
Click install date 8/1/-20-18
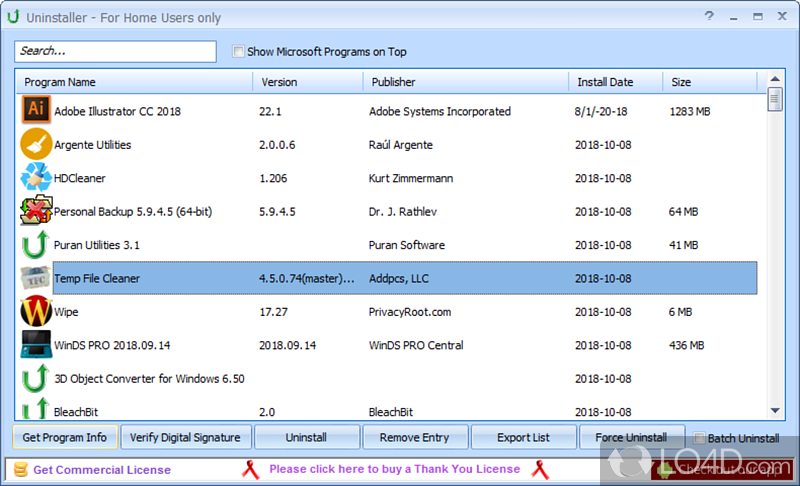601,111
